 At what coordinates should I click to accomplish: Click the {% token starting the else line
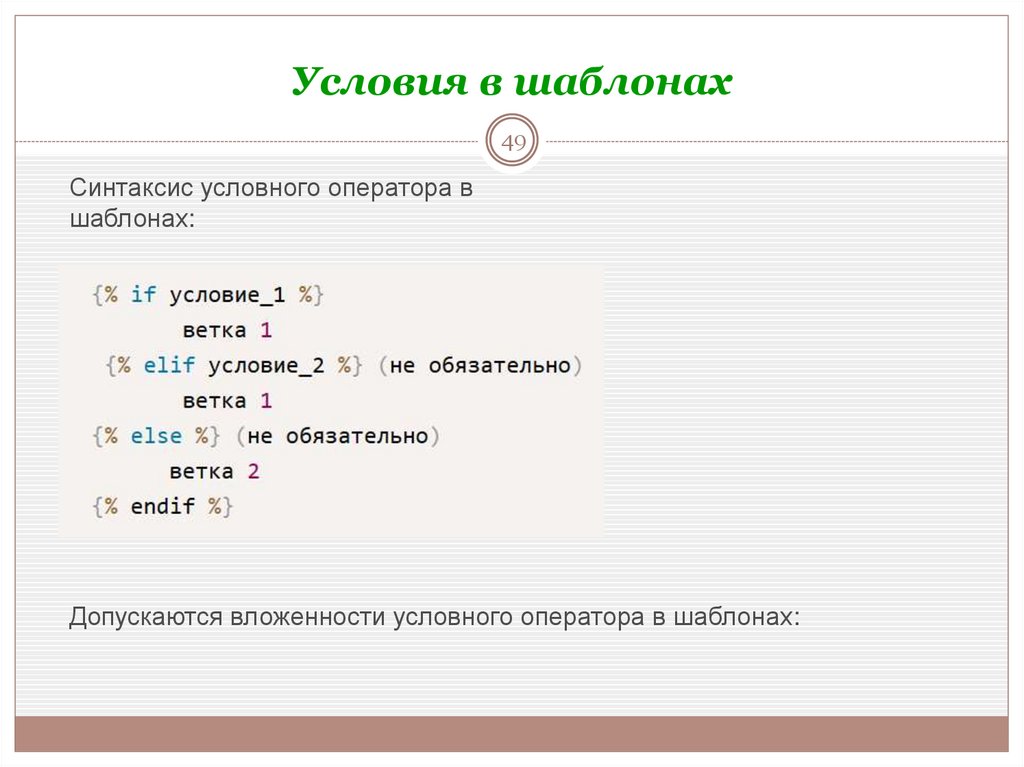click(107, 435)
